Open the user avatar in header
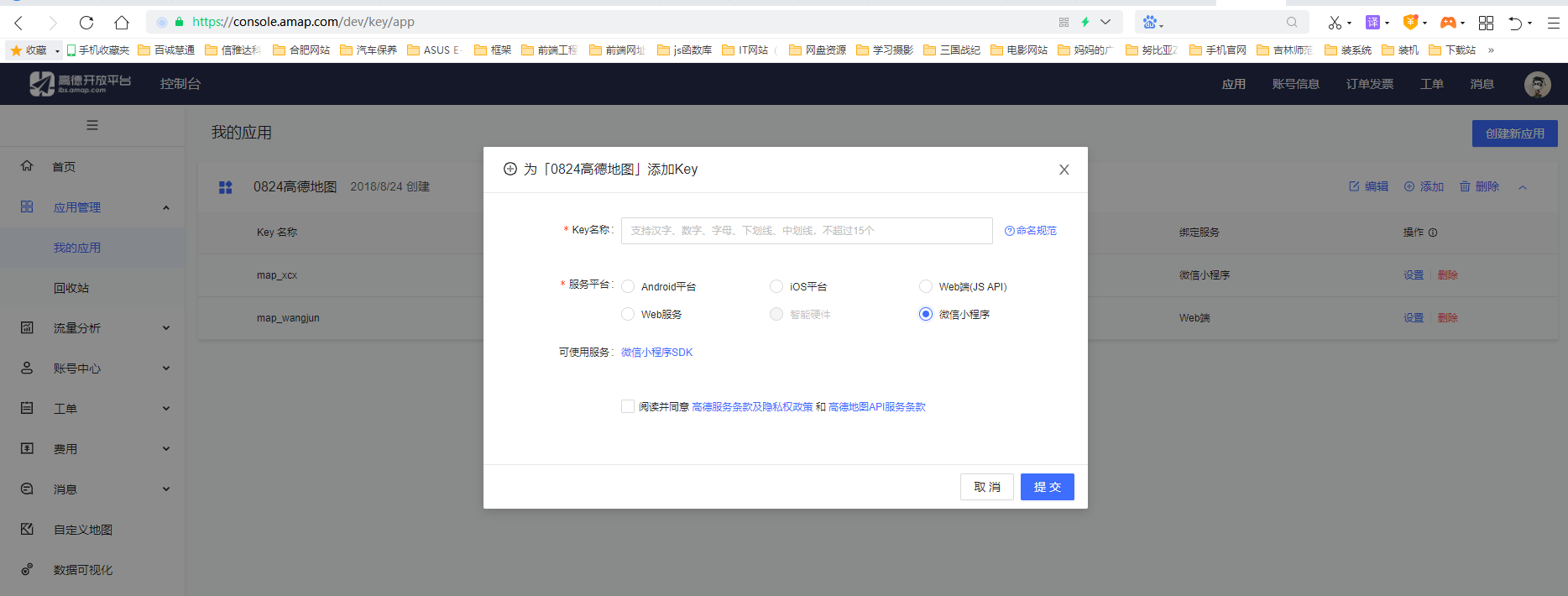This screenshot has width=1568, height=596. (1538, 84)
